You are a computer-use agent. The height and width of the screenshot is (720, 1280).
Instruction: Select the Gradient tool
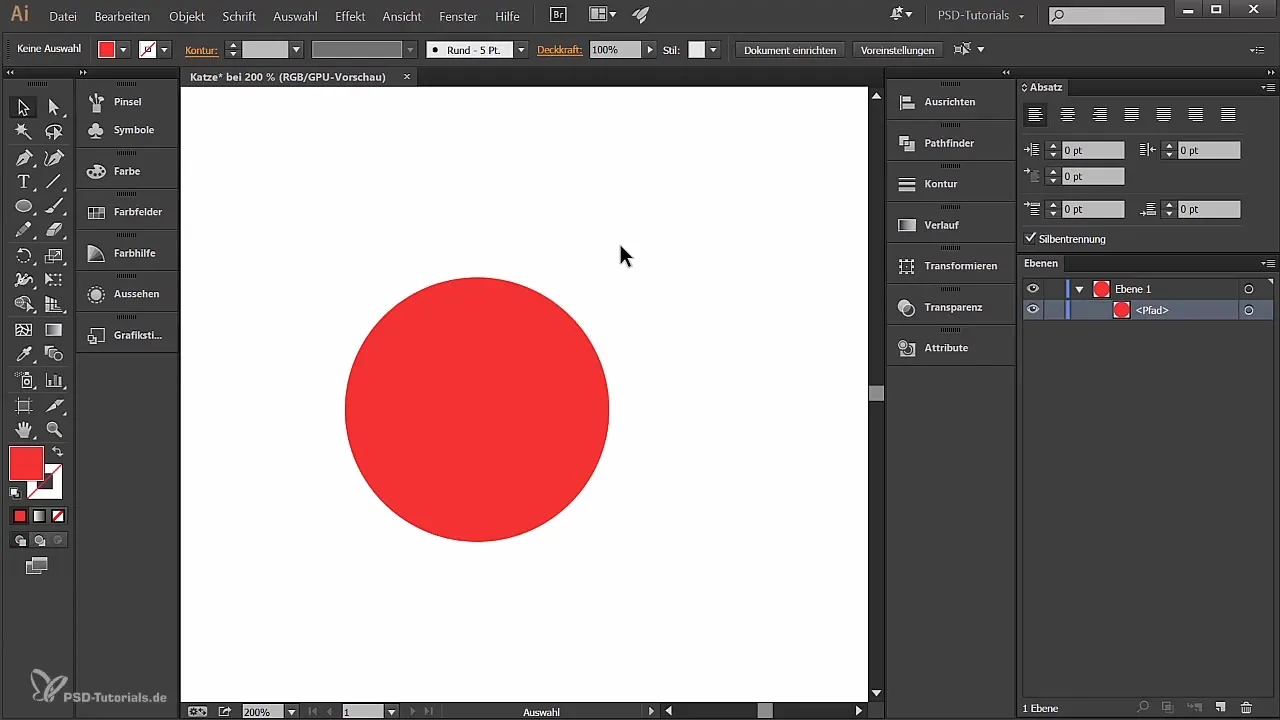54,330
